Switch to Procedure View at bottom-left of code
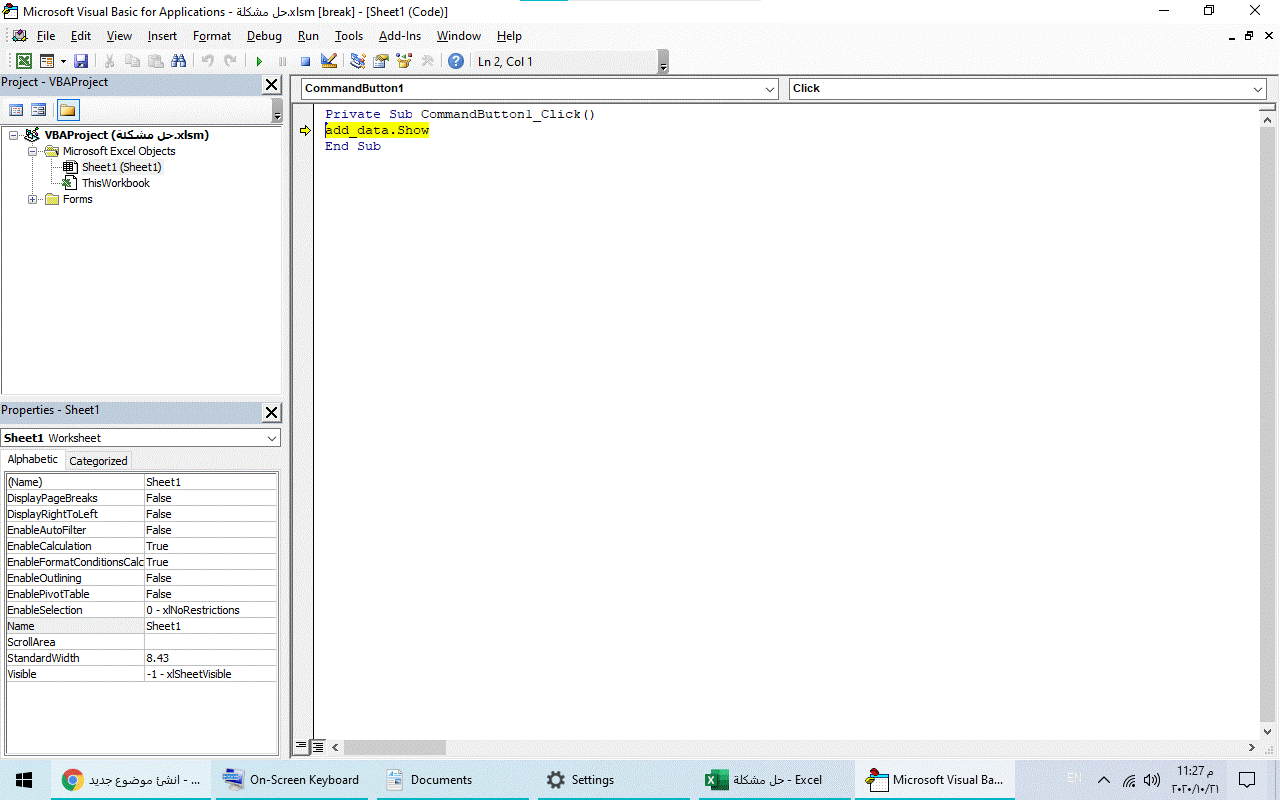The height and width of the screenshot is (800, 1280). [x=301, y=746]
